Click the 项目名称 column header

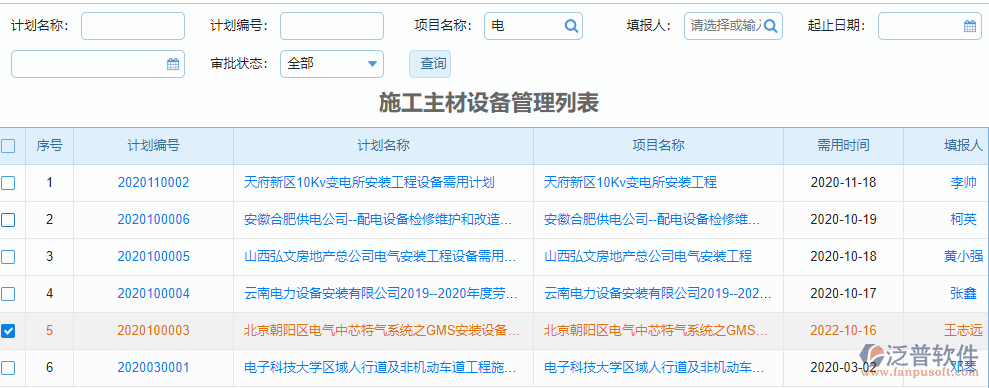click(658, 146)
